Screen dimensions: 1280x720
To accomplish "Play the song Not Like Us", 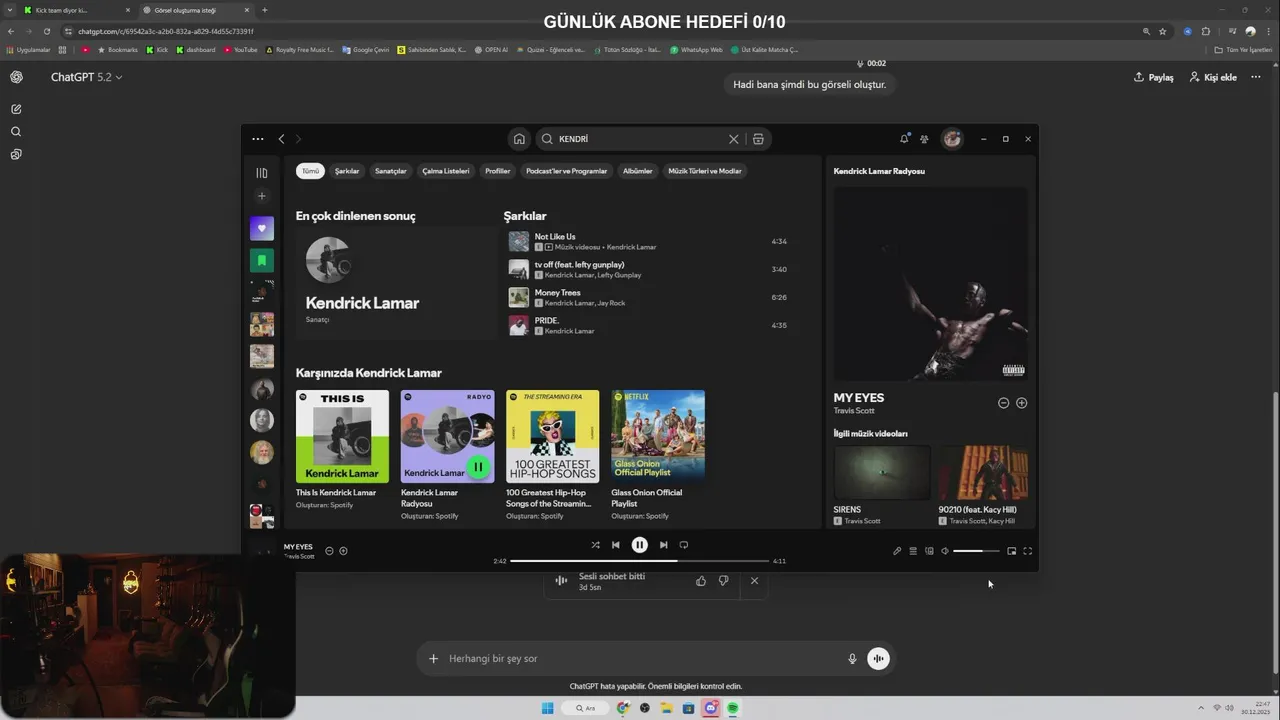I will coord(647,241).
